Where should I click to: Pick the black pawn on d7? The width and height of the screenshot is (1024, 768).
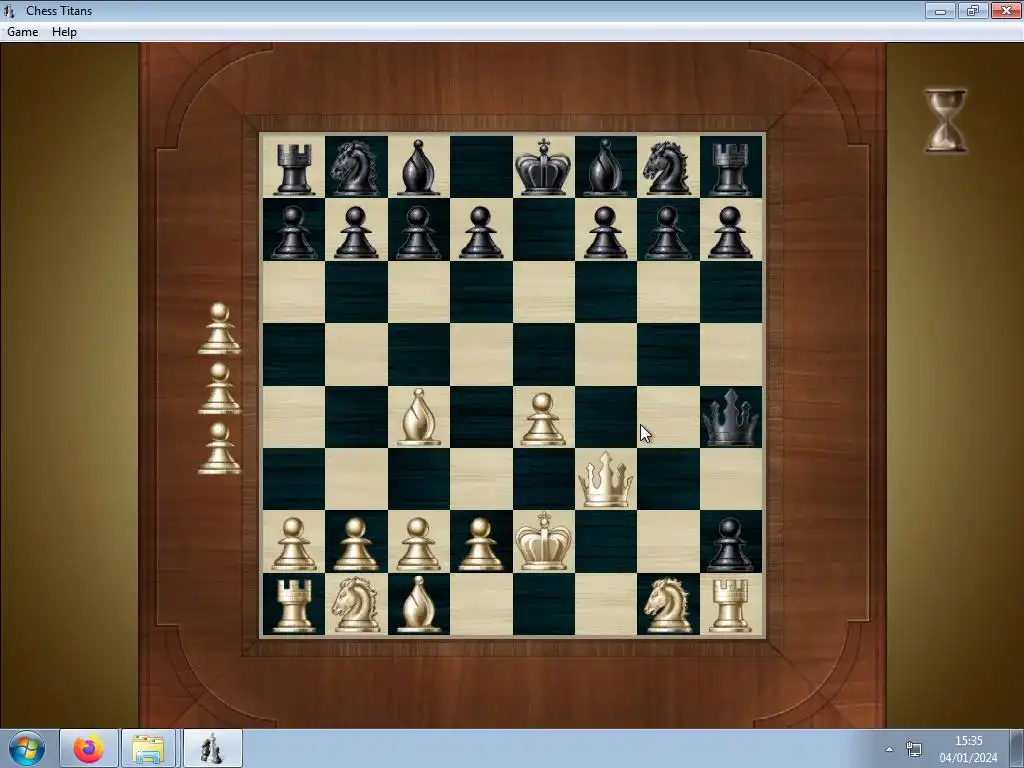pos(481,232)
